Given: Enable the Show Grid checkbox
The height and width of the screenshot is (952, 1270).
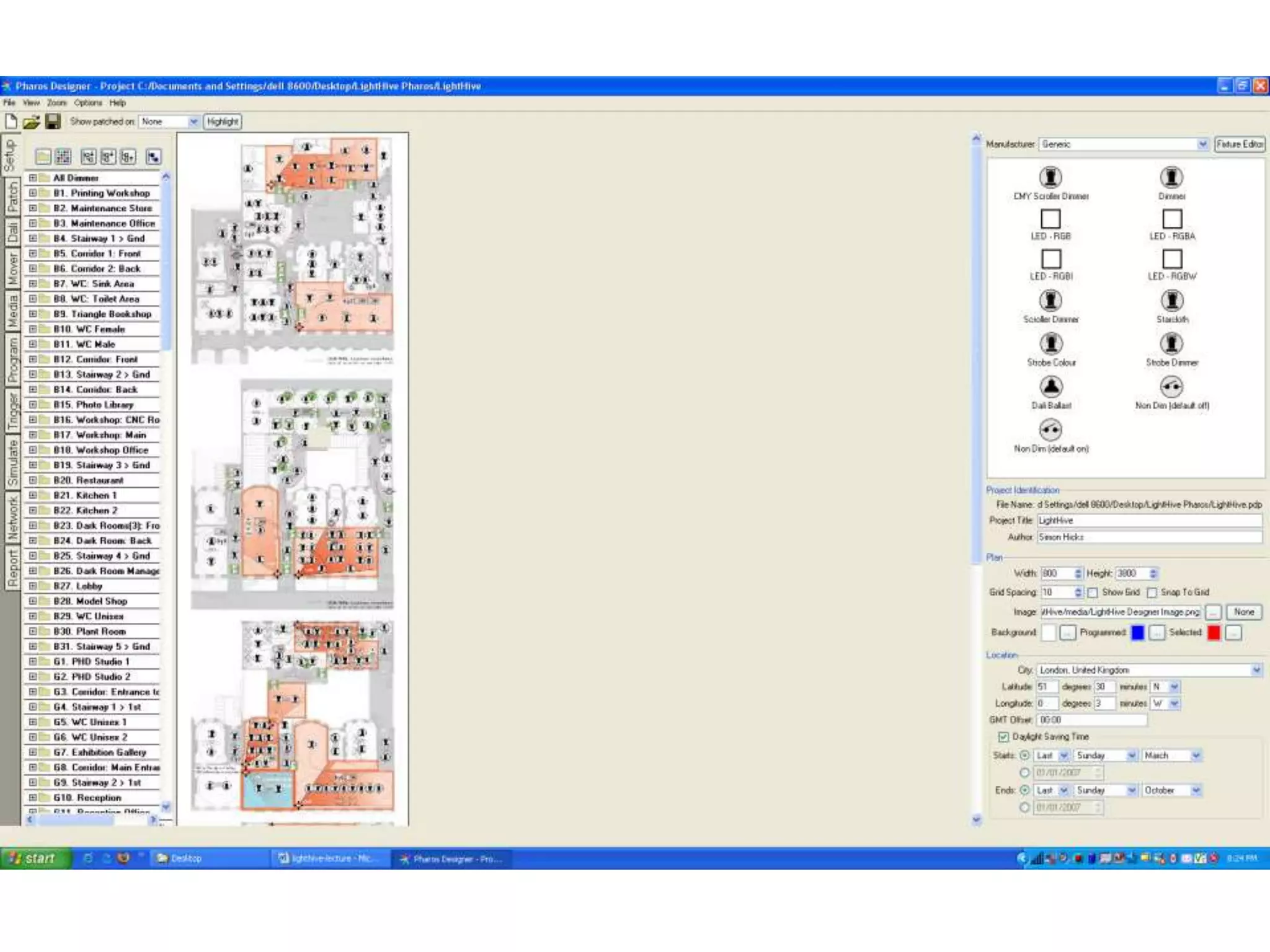Looking at the screenshot, I should pos(1093,593).
